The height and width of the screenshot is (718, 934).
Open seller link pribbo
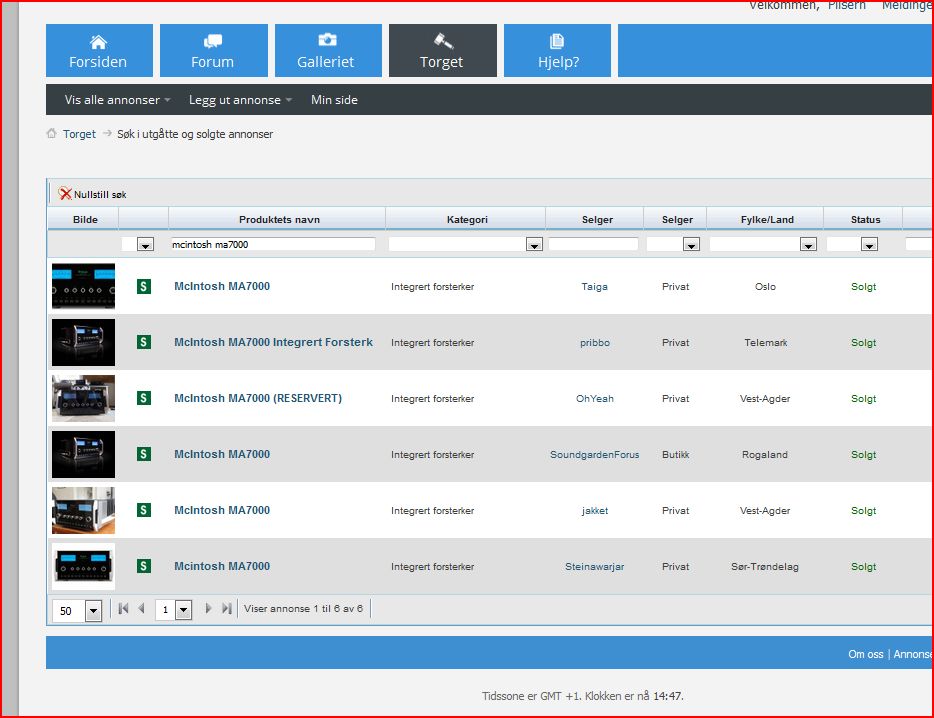(x=594, y=343)
